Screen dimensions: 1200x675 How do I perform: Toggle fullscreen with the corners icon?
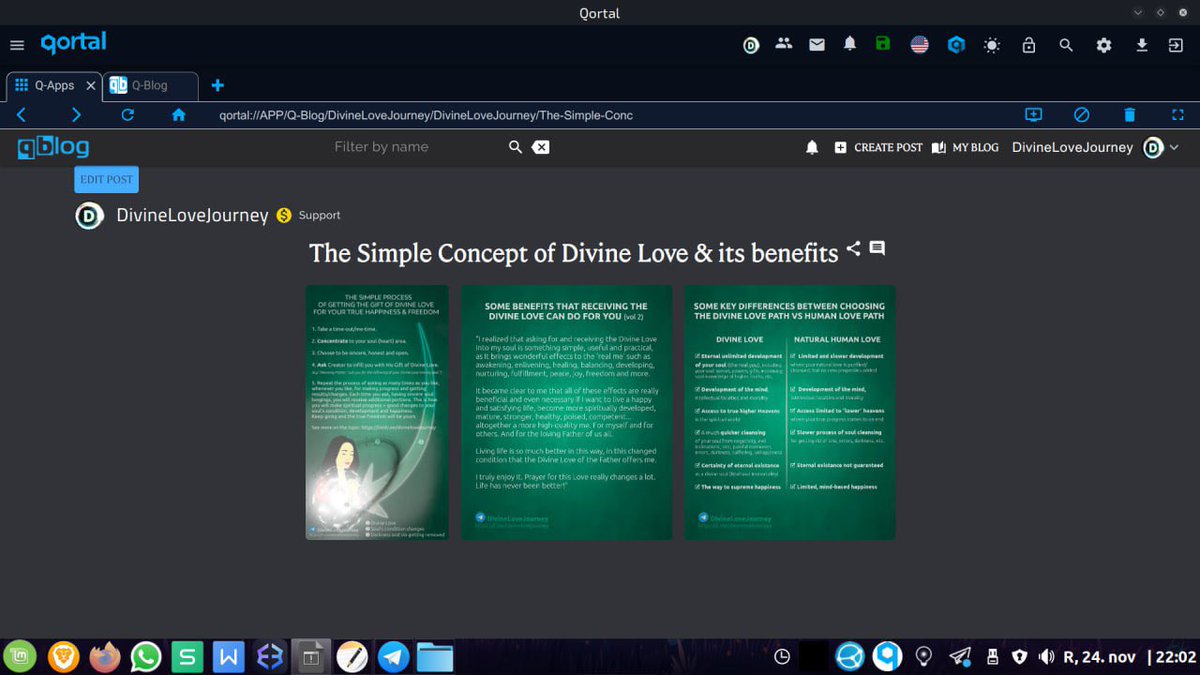tap(1177, 115)
